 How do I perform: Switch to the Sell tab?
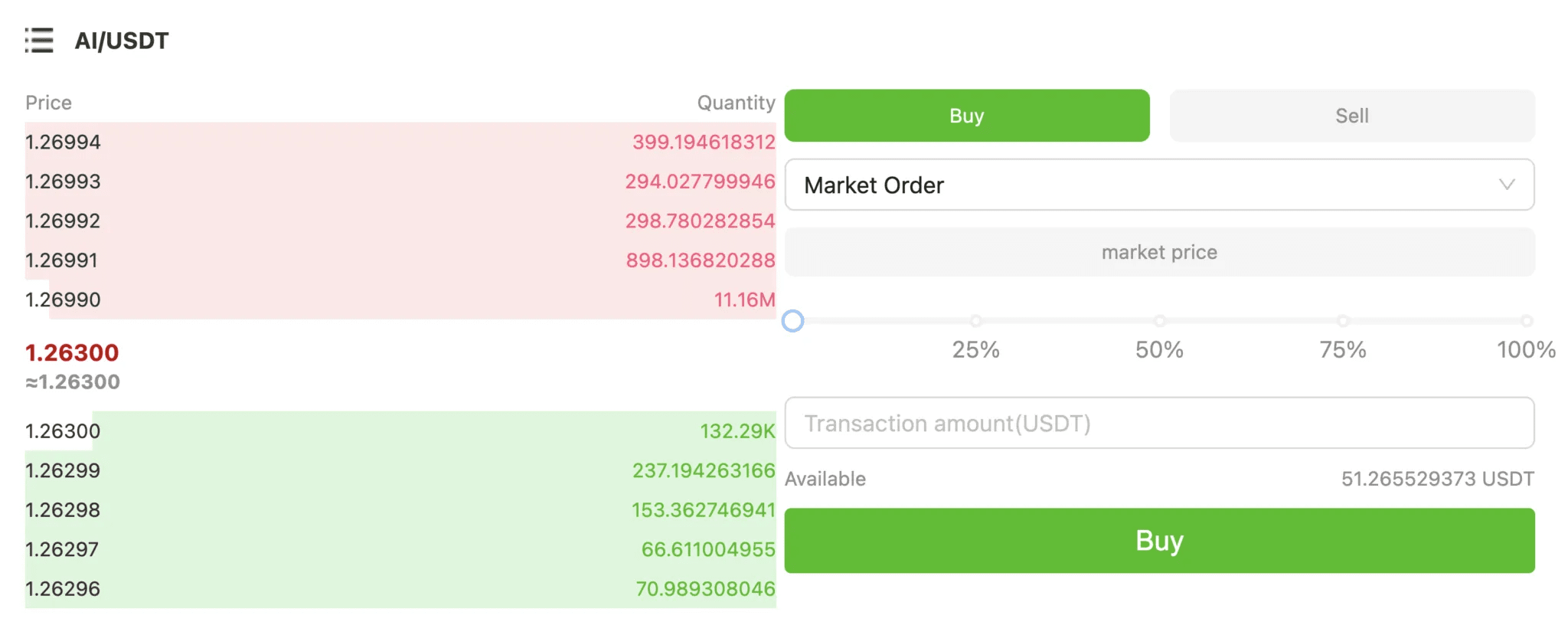(1351, 116)
